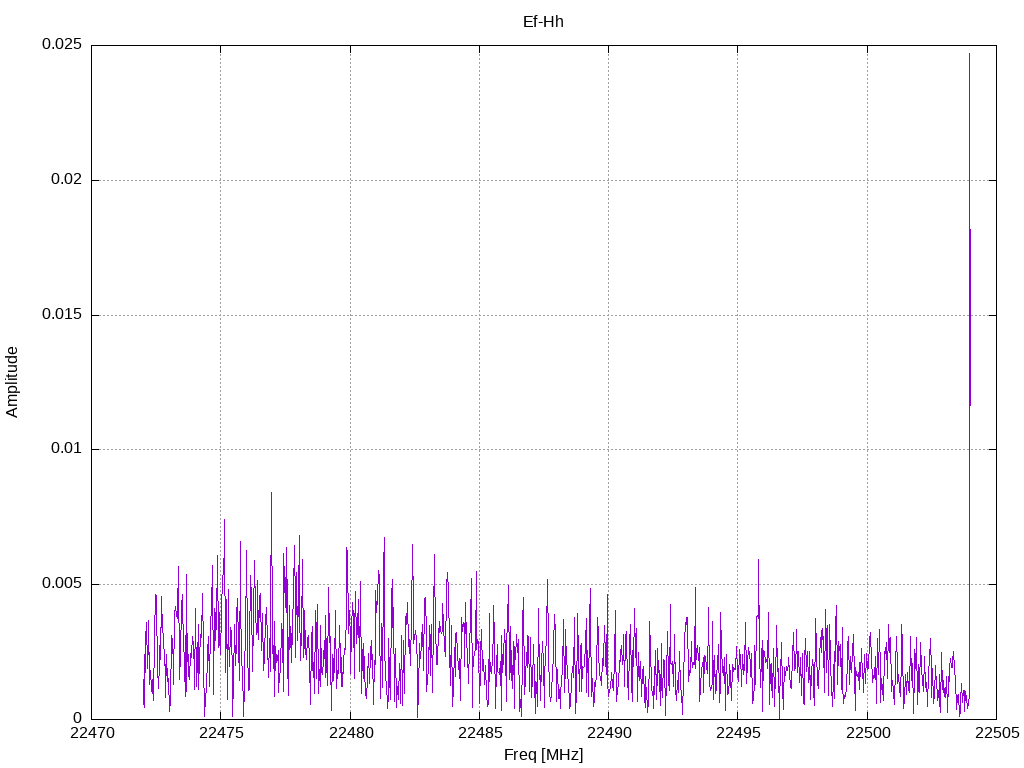Click the y-axis tick label 0.005

click(x=62, y=583)
